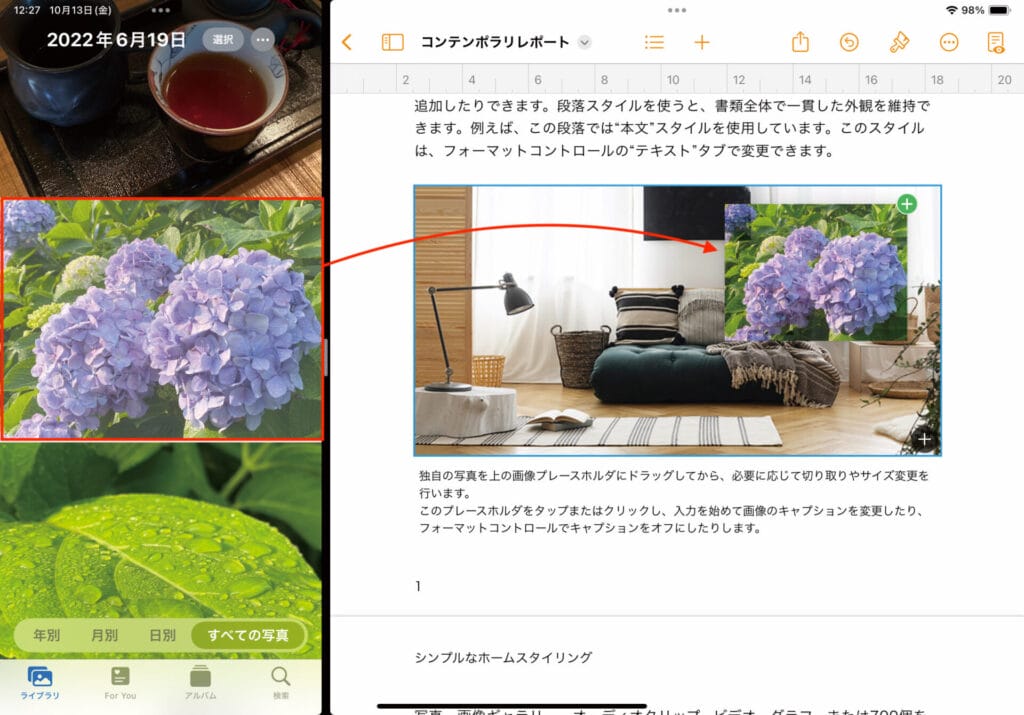Switch to 日別 view

[x=162, y=635]
